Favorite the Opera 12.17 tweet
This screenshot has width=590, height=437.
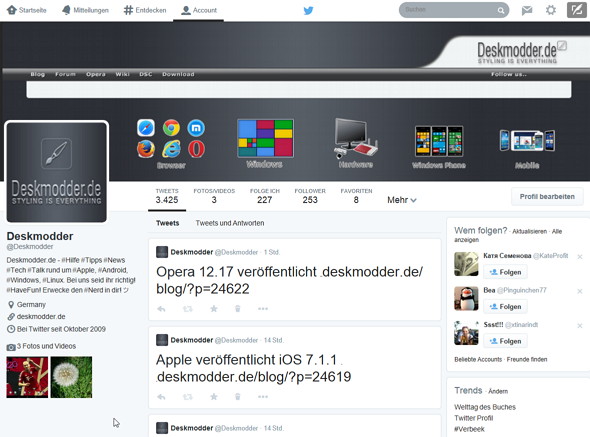pyautogui.click(x=214, y=309)
